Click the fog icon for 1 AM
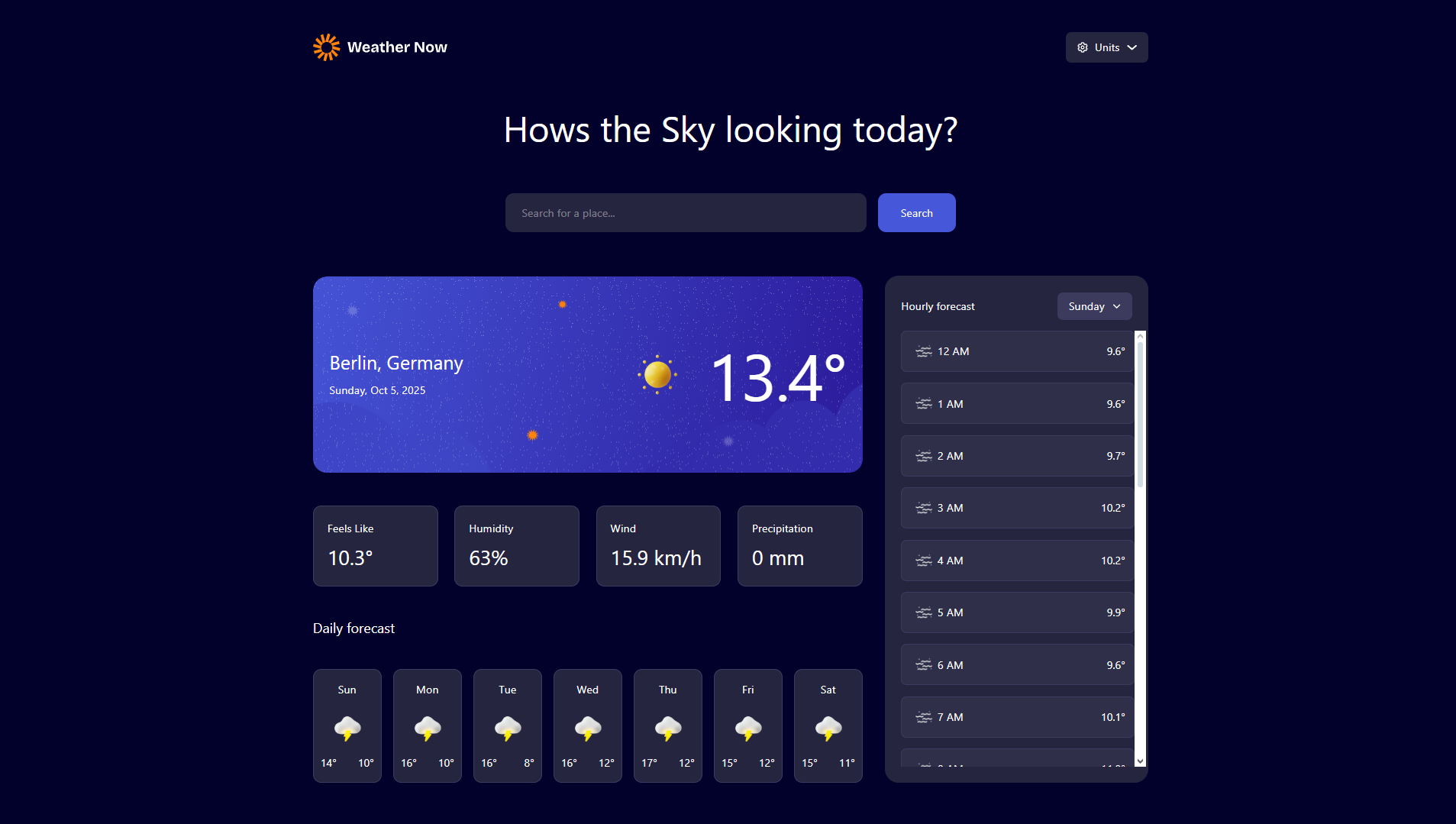 point(924,404)
